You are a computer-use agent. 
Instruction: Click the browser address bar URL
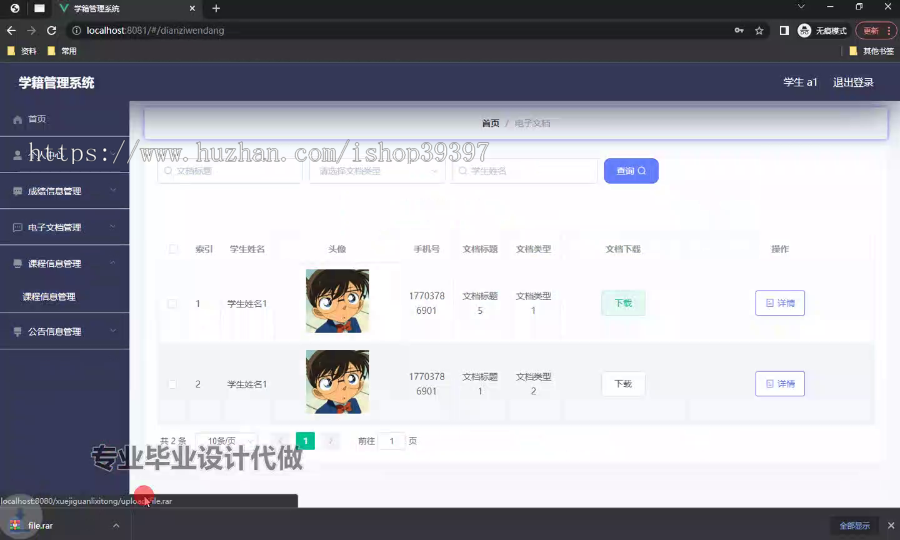tap(155, 30)
